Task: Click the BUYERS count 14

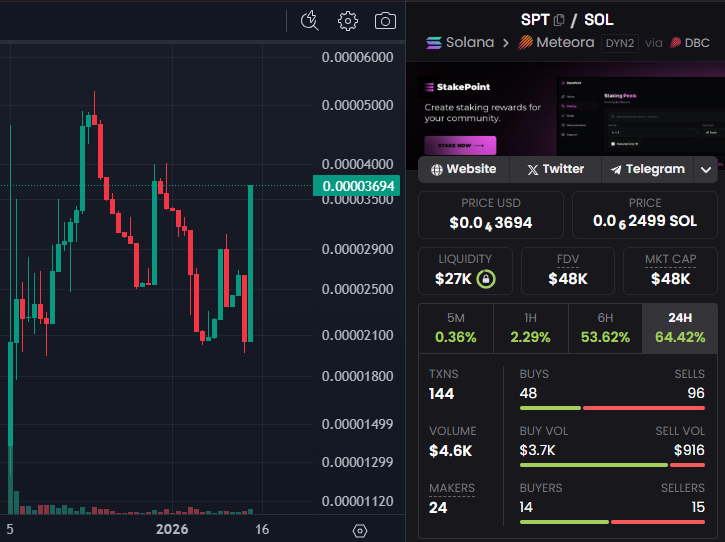Action: 526,507
